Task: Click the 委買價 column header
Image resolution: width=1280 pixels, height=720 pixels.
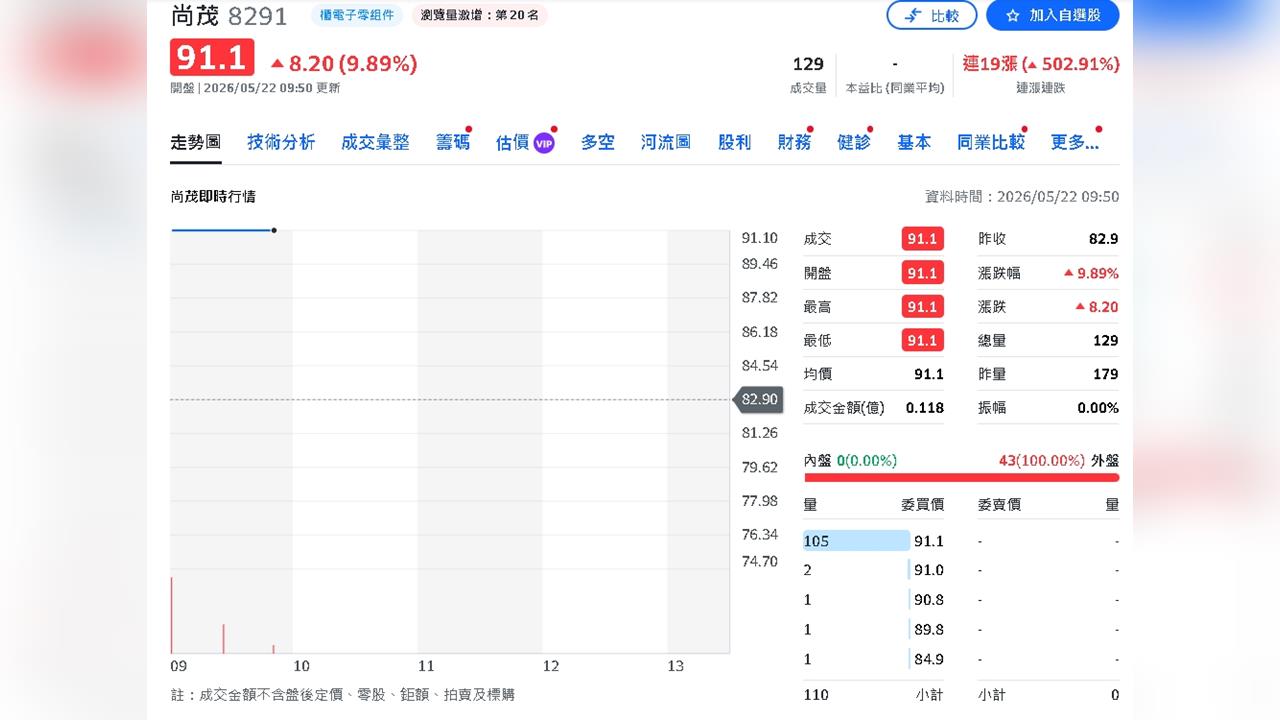Action: [923, 505]
